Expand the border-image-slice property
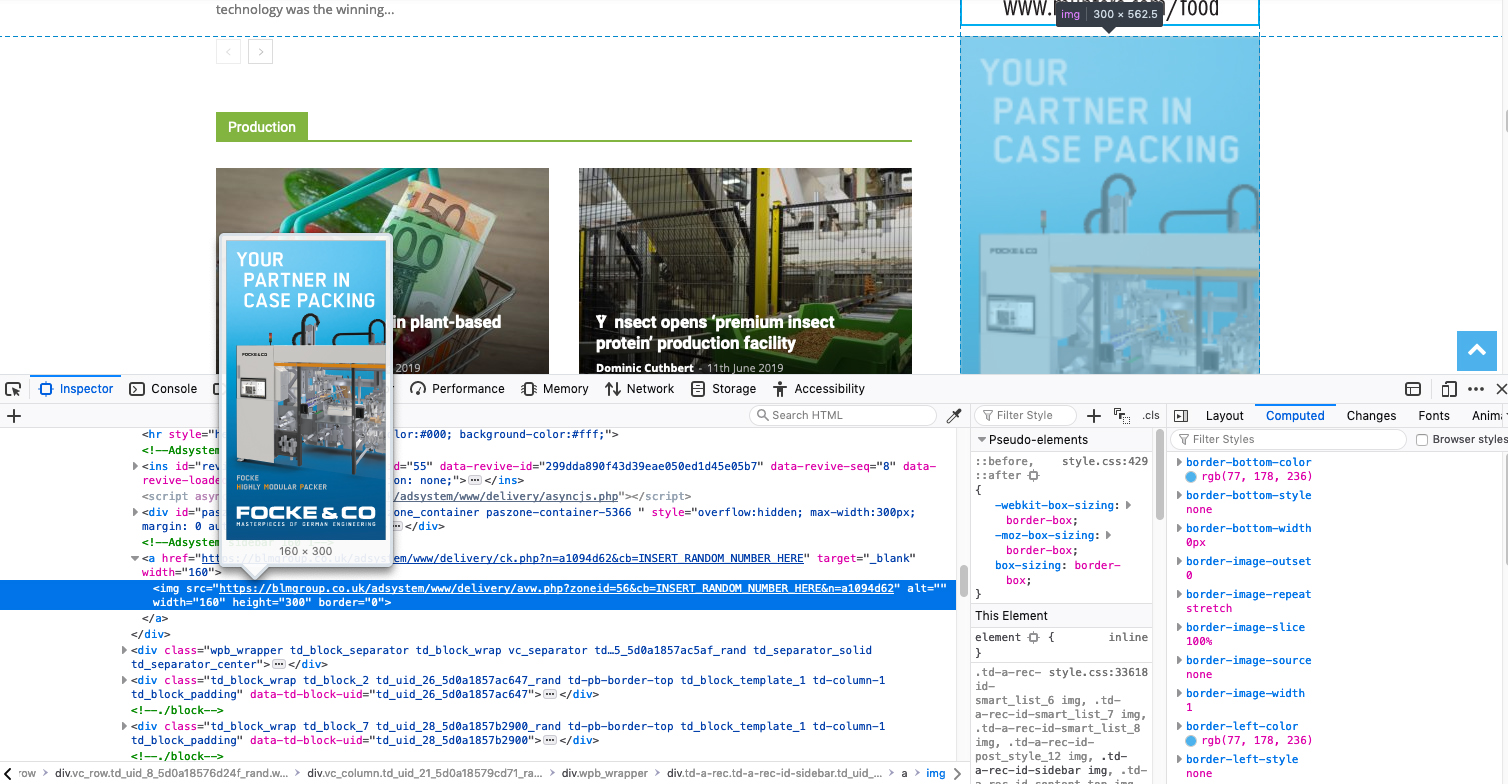 tap(1179, 627)
